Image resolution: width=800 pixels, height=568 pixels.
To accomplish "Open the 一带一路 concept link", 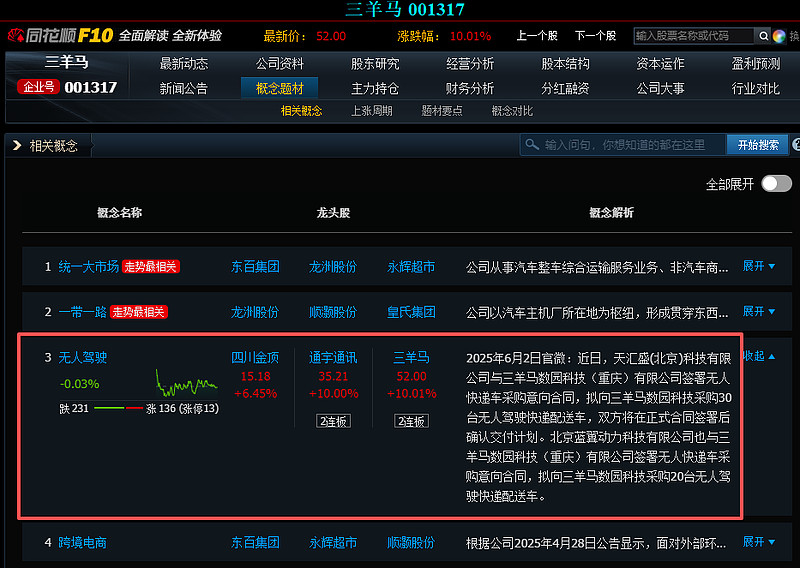I will (83, 312).
